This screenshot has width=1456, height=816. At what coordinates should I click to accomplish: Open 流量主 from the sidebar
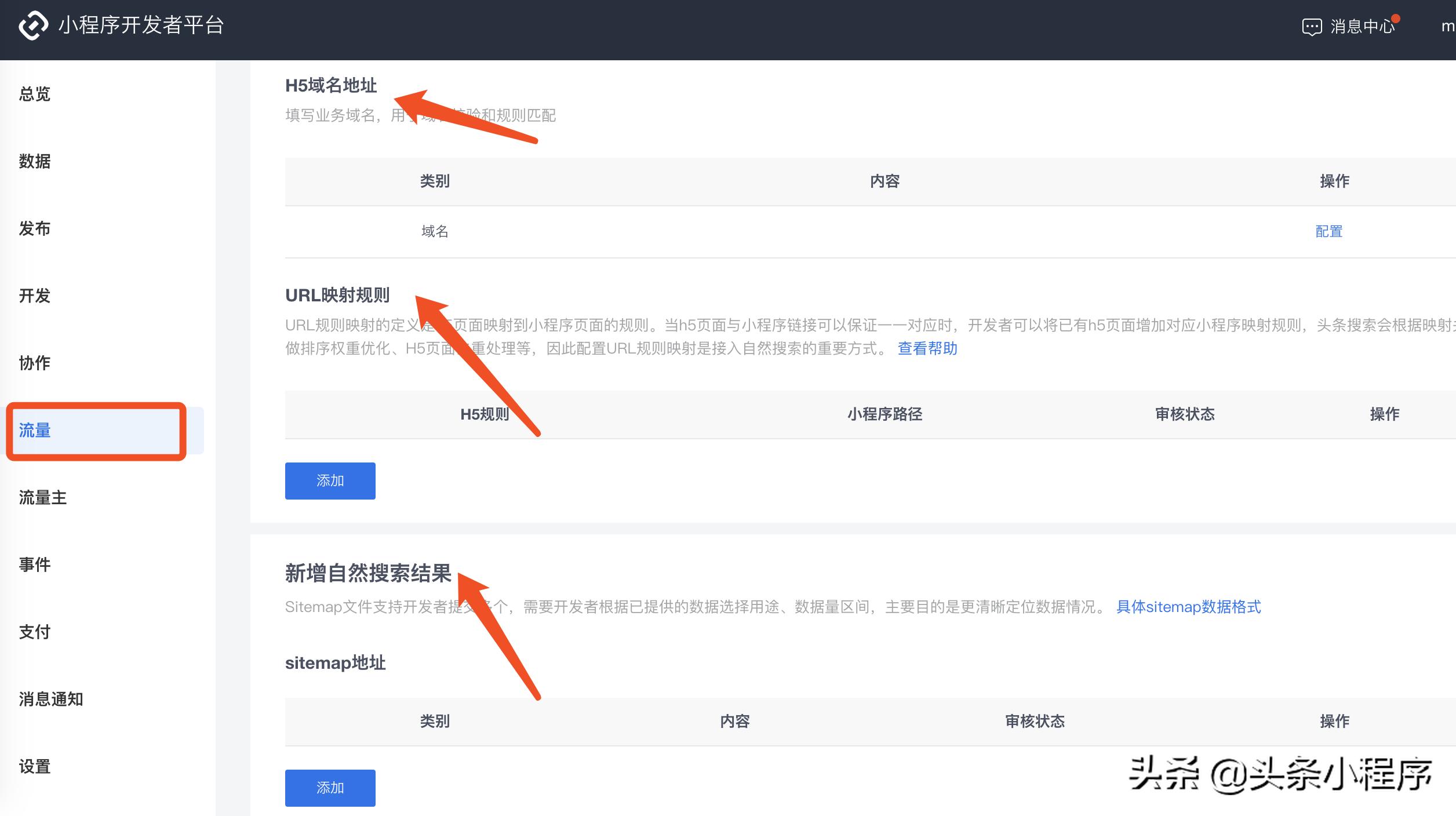(42, 497)
